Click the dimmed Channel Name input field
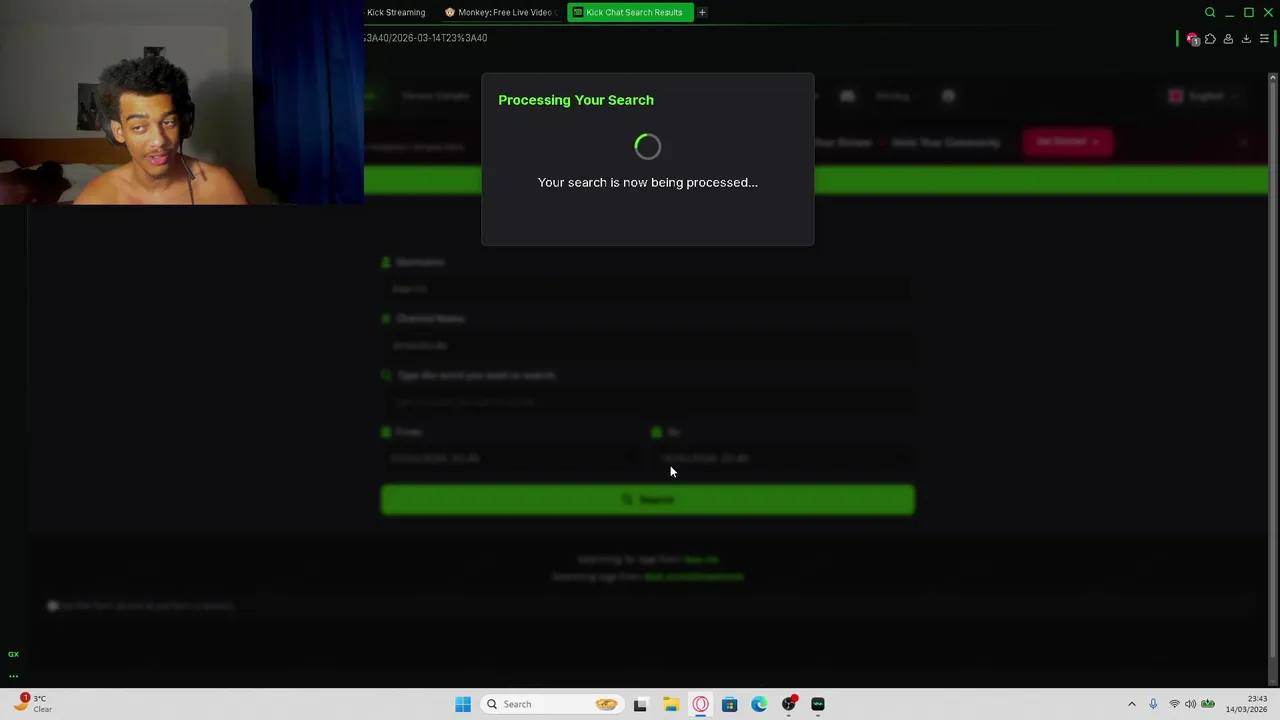The image size is (1280, 720). [647, 345]
